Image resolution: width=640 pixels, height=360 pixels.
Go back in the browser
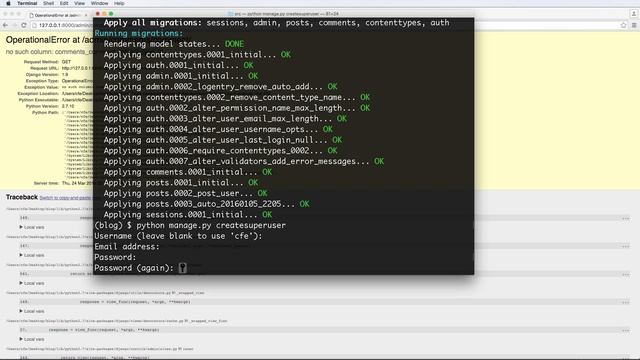pos(5,25)
